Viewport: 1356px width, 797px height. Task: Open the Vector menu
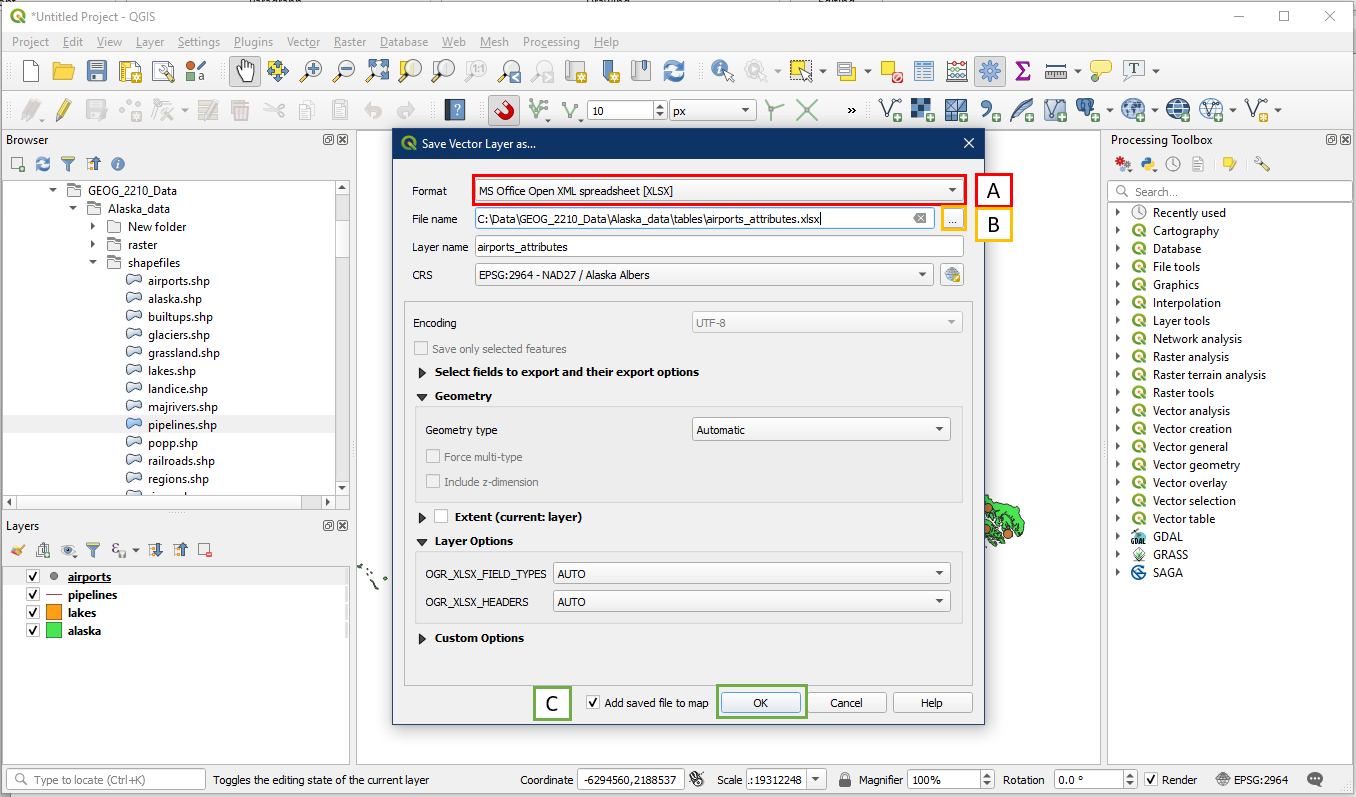coord(303,42)
